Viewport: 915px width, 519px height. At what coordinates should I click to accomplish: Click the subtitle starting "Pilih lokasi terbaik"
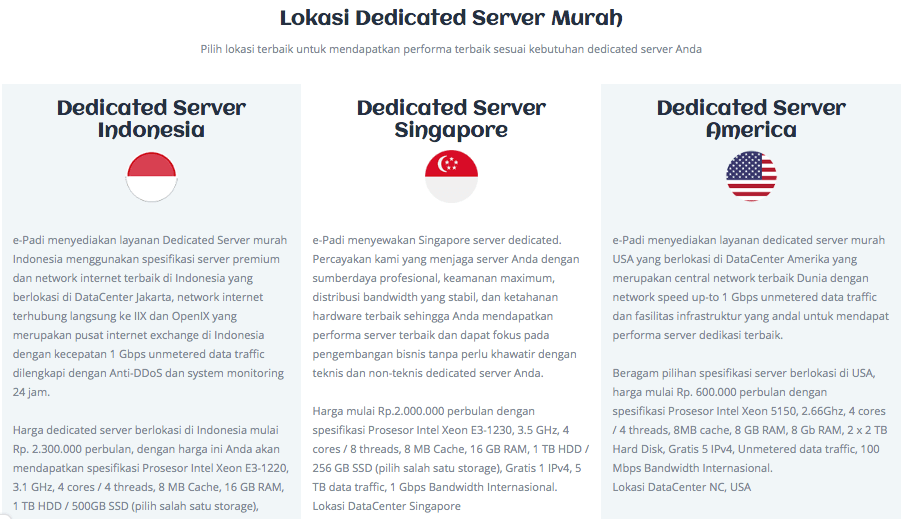tap(451, 49)
